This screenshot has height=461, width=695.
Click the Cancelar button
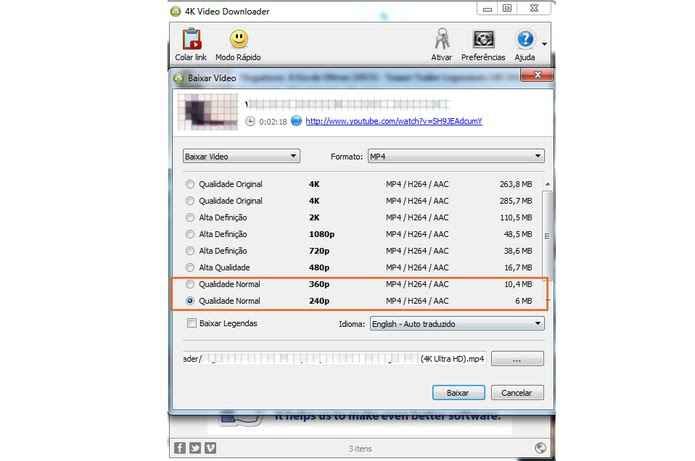pos(517,393)
